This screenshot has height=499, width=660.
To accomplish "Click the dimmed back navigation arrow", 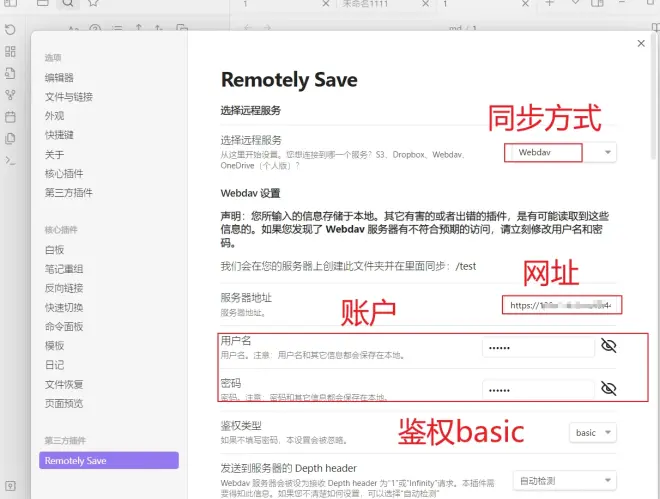I will tap(248, 28).
